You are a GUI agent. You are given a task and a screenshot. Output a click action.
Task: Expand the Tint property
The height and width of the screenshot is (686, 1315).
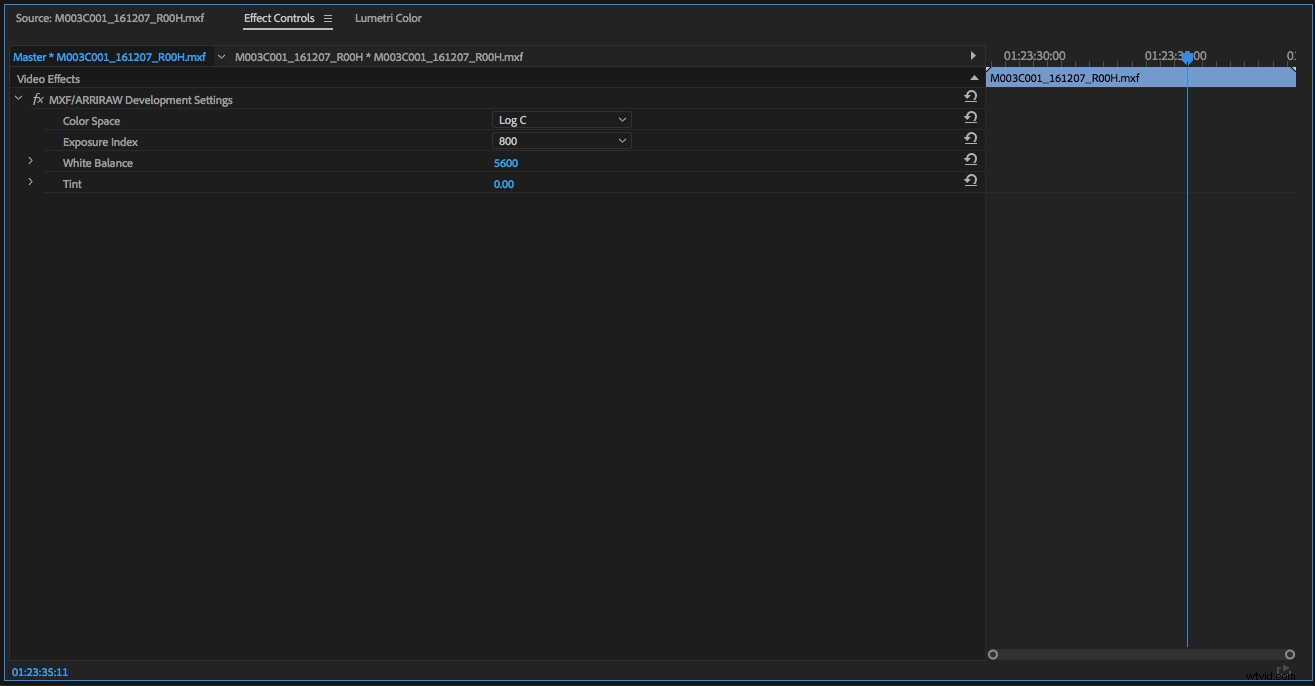pyautogui.click(x=30, y=183)
